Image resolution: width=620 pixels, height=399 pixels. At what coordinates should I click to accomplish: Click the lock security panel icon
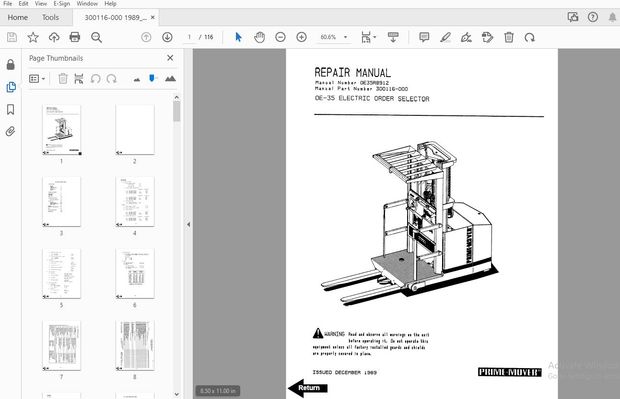pos(11,64)
